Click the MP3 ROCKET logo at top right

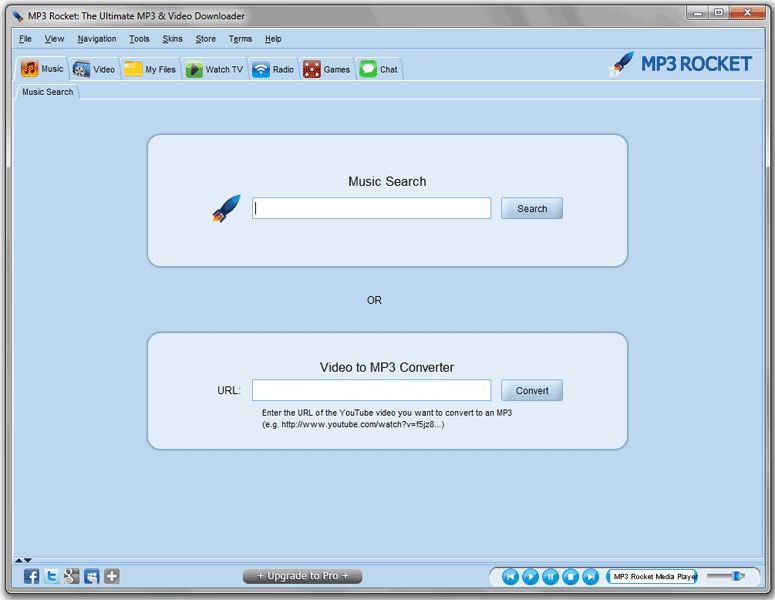(681, 64)
